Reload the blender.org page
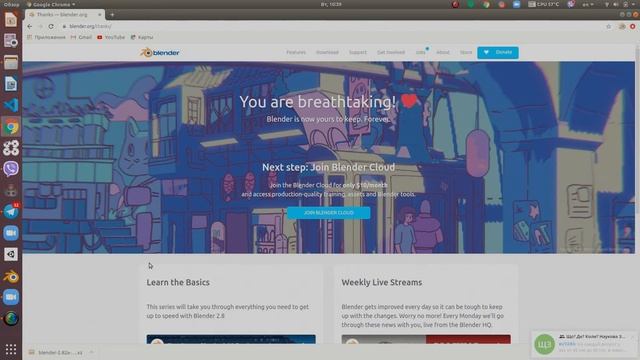The height and width of the screenshot is (360, 640). (51, 26)
